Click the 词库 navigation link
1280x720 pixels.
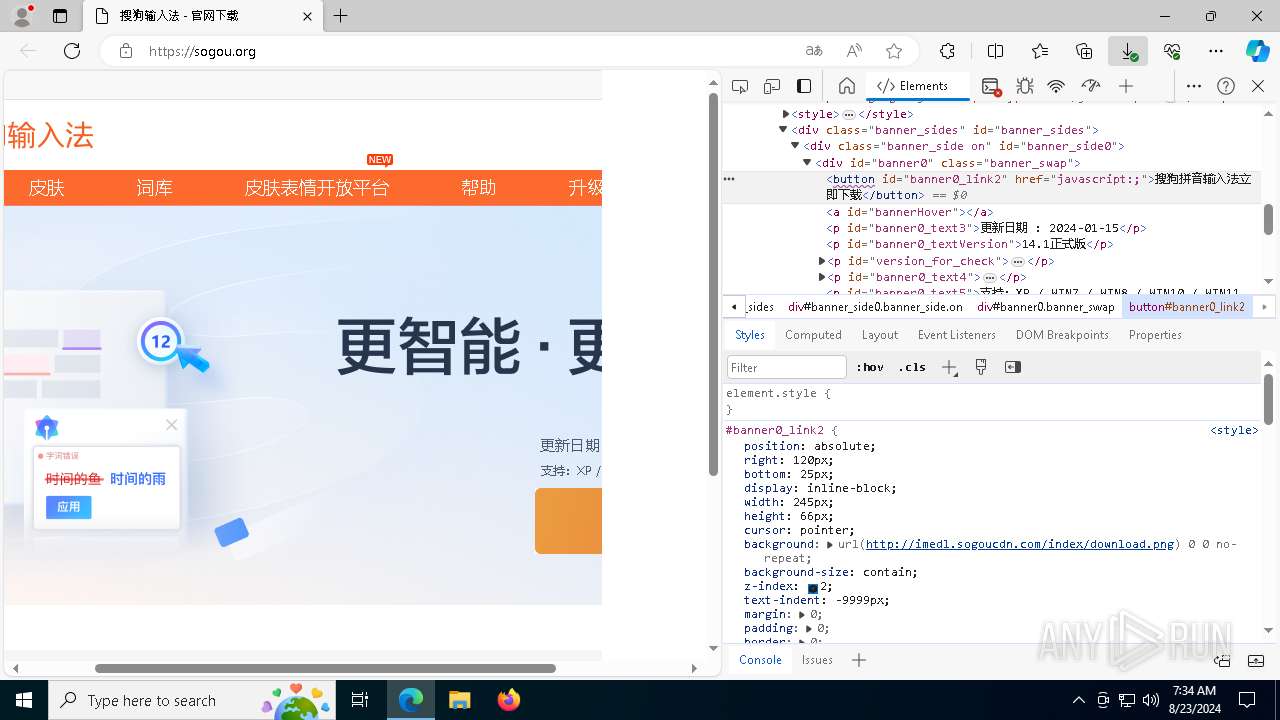click(154, 188)
